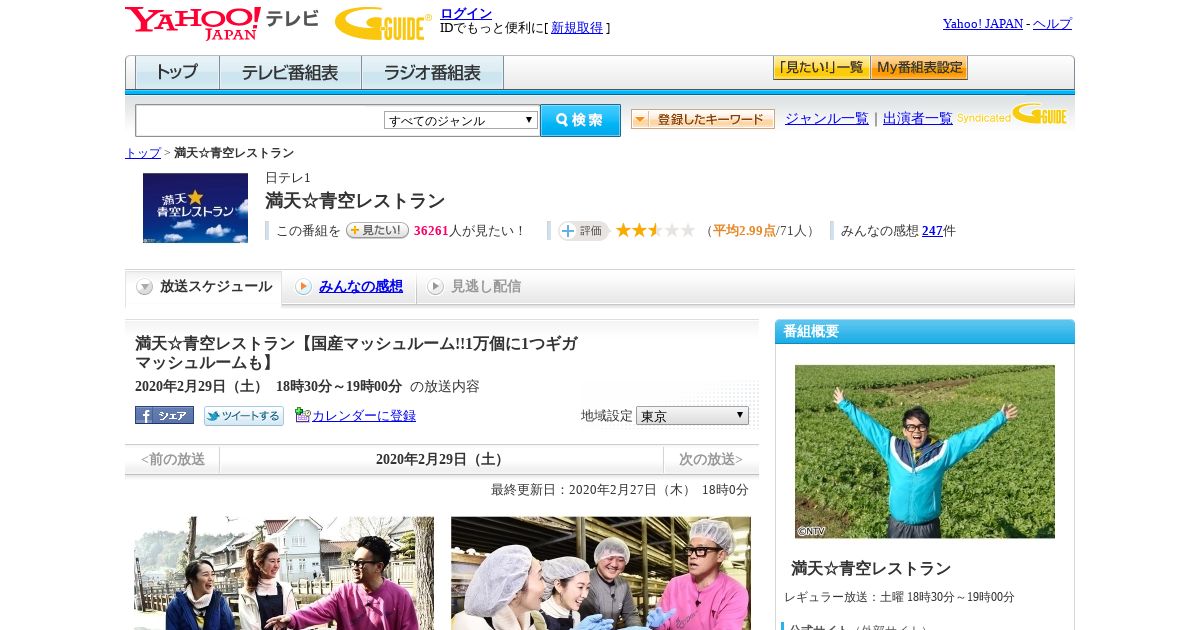This screenshot has width=1200, height=630.
Task: Open the 出演者一覧 link
Action: pos(918,118)
